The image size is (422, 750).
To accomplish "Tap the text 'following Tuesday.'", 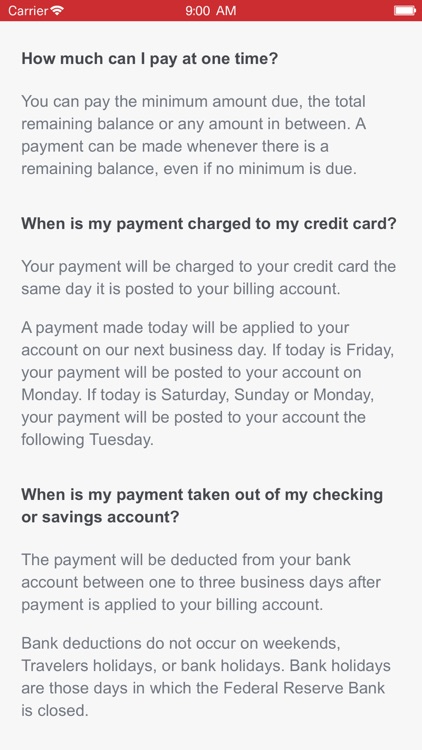I will coord(88,439).
